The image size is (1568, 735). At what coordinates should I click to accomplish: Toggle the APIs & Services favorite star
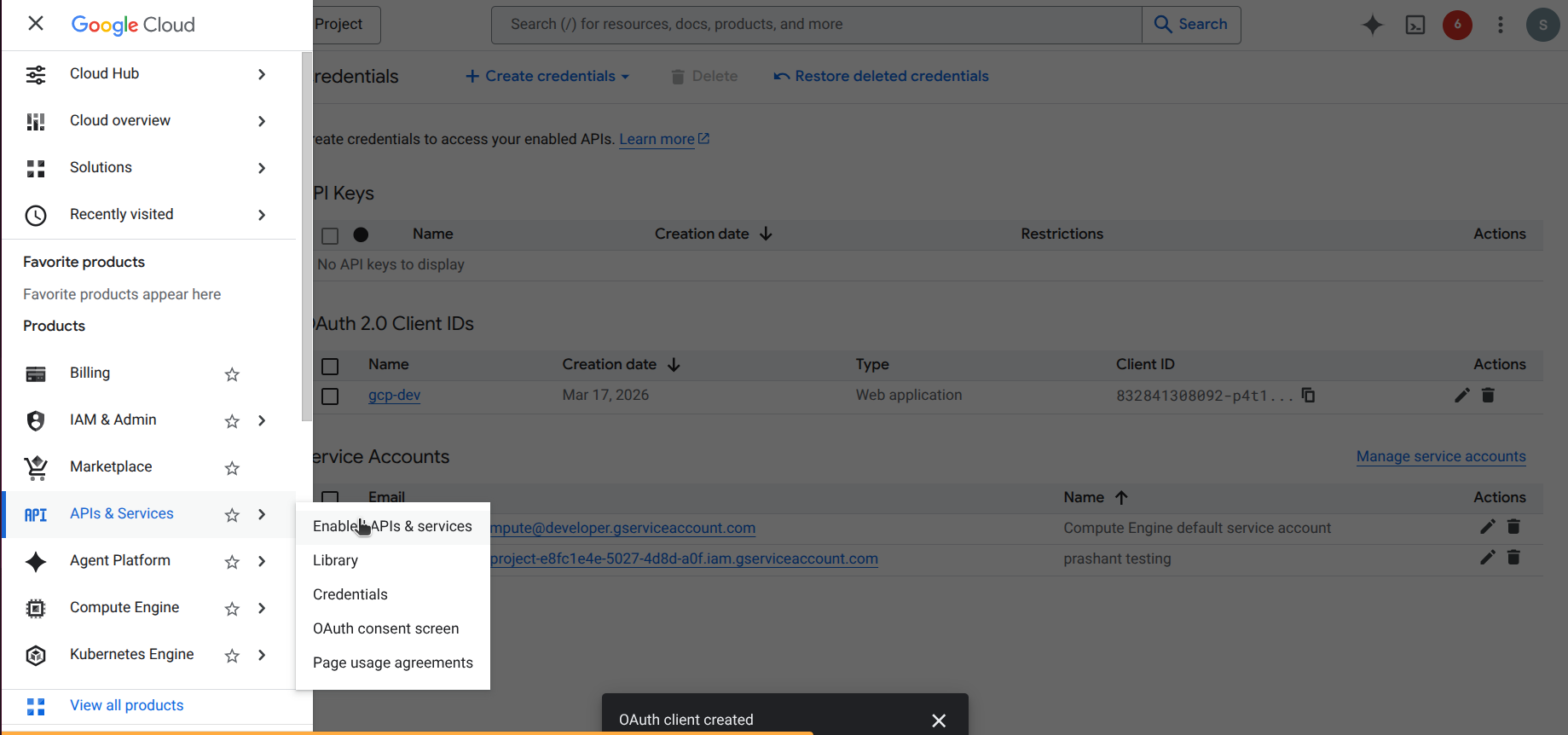click(232, 515)
